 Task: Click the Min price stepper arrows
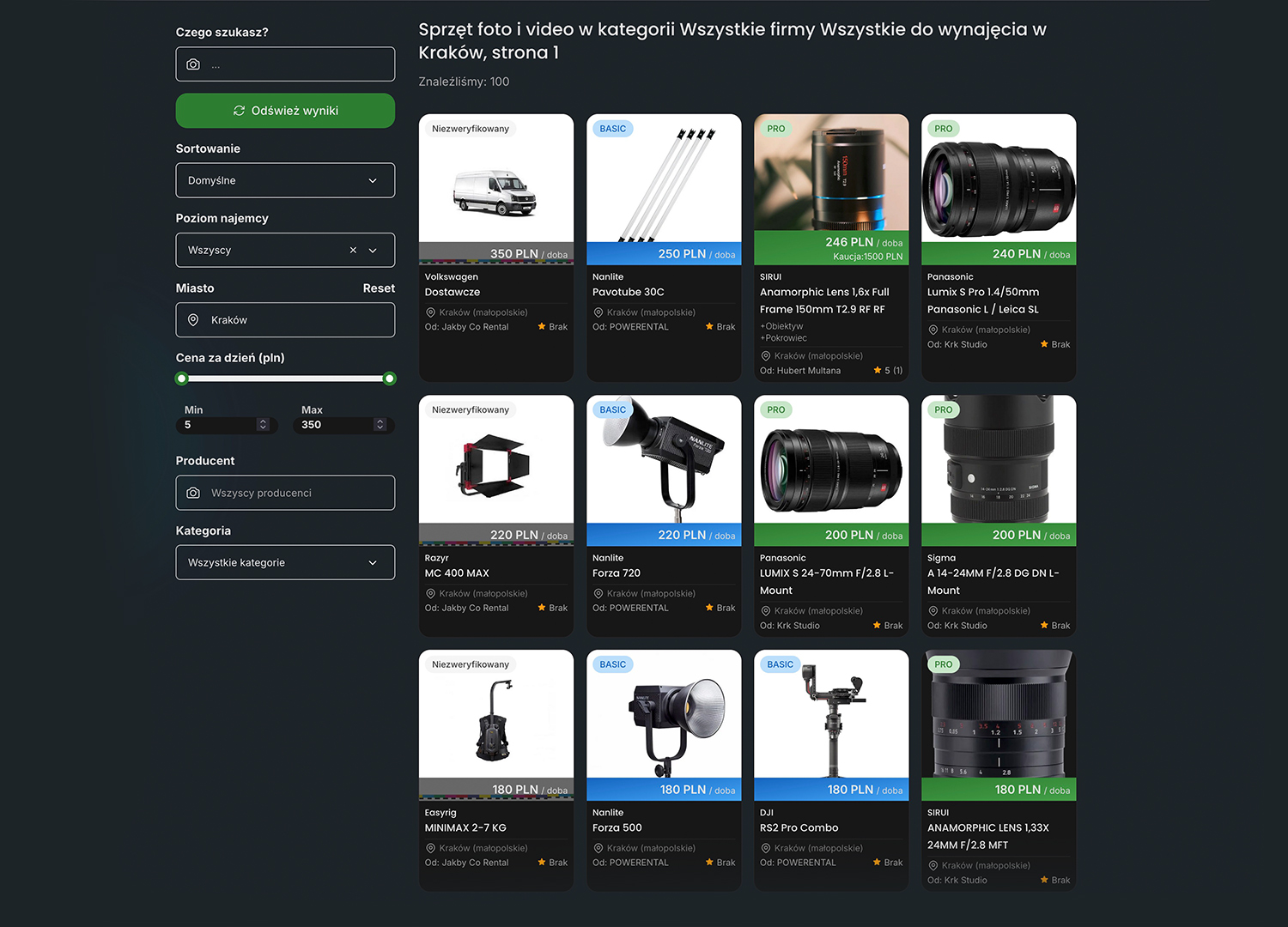tap(263, 425)
